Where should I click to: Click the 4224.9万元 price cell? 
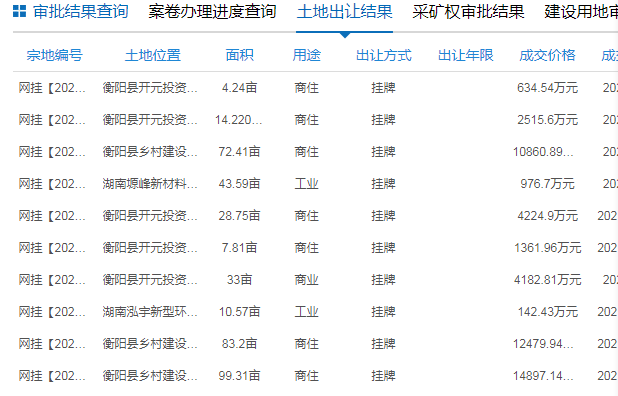(547, 216)
